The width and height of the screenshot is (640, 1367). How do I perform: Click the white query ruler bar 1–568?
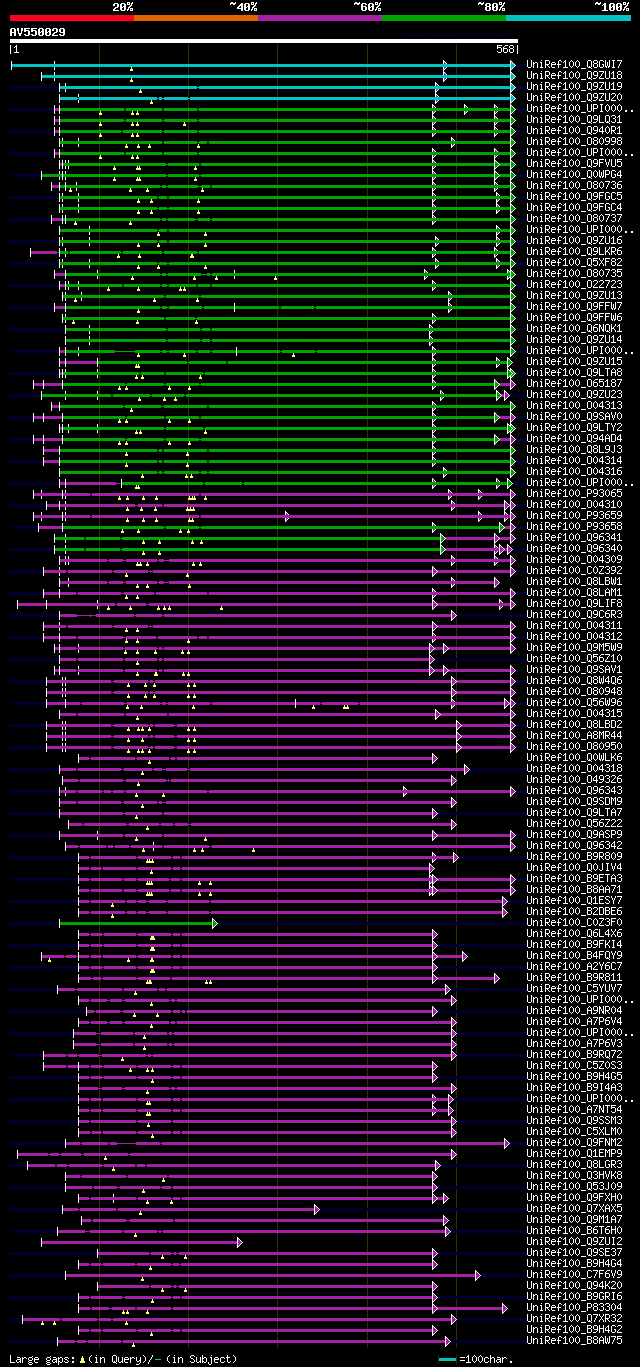coord(264,42)
